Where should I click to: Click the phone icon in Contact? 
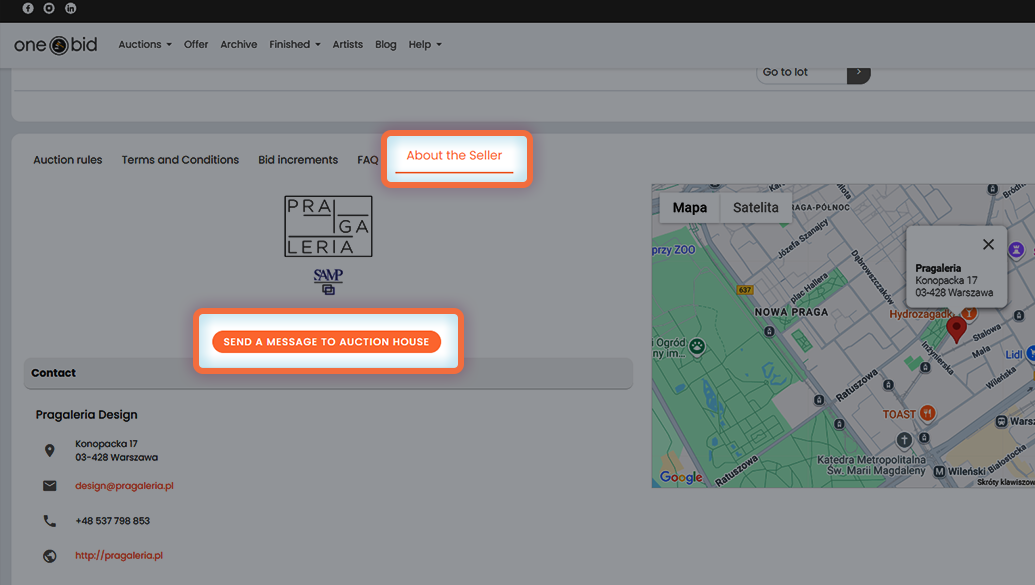click(50, 521)
